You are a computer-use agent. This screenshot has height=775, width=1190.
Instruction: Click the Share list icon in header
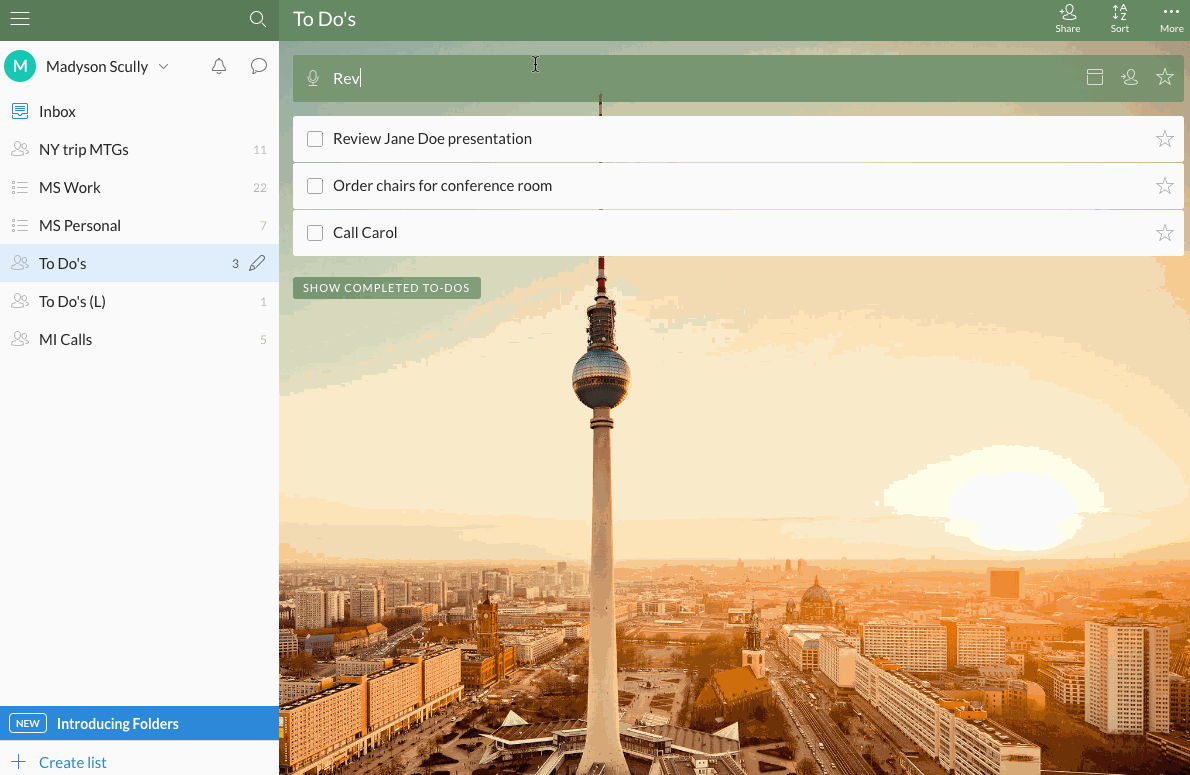1068,18
